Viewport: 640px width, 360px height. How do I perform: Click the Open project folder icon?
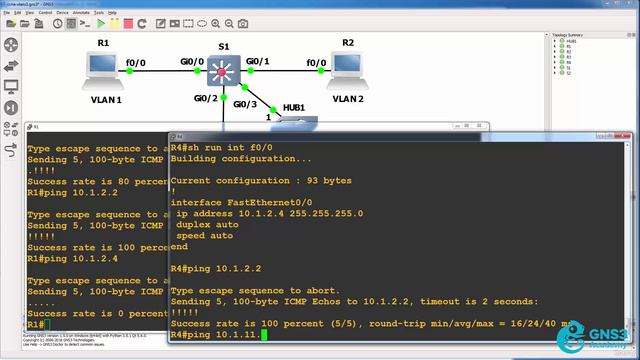[24, 24]
